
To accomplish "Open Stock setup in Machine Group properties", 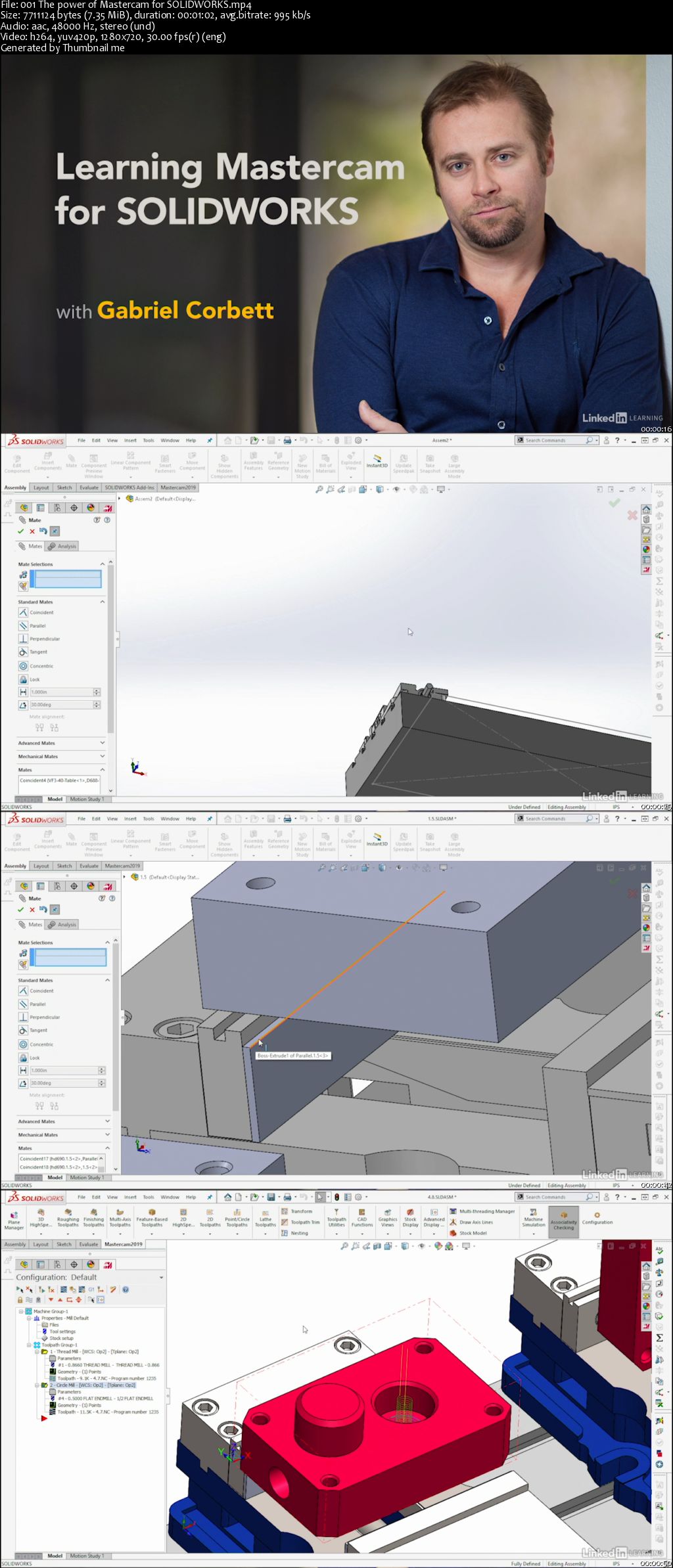I will pos(58,1338).
